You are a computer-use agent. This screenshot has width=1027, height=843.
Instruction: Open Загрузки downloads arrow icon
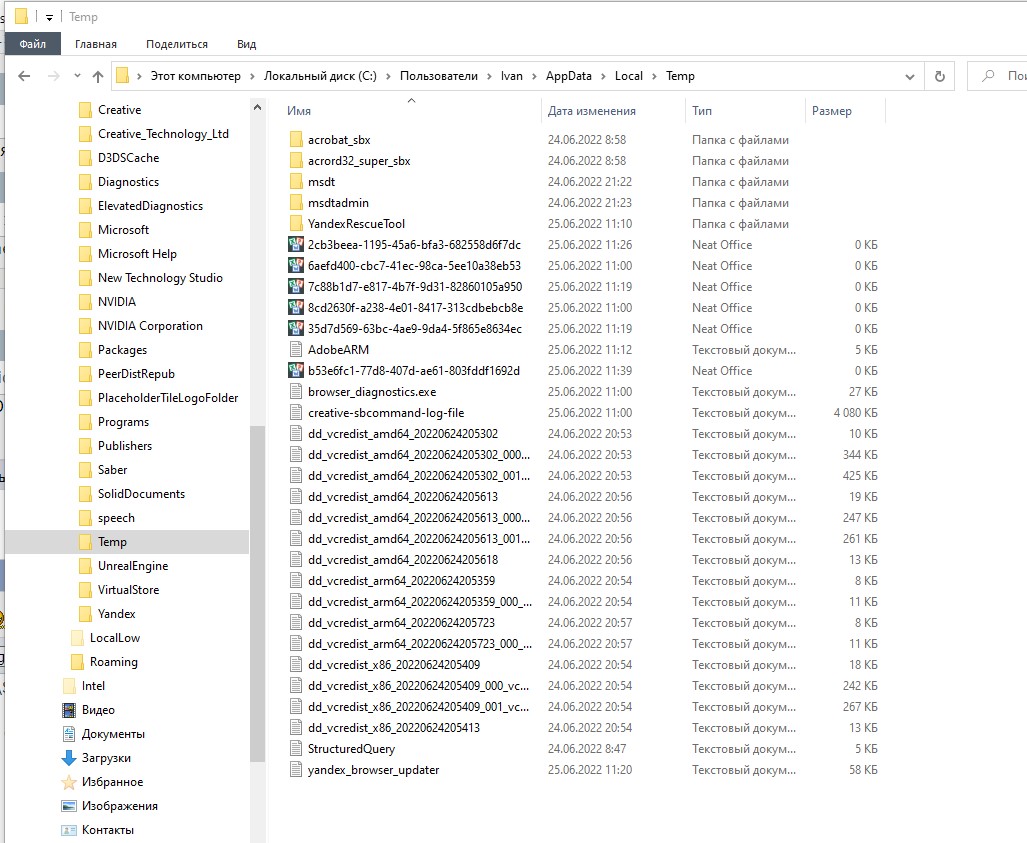69,758
